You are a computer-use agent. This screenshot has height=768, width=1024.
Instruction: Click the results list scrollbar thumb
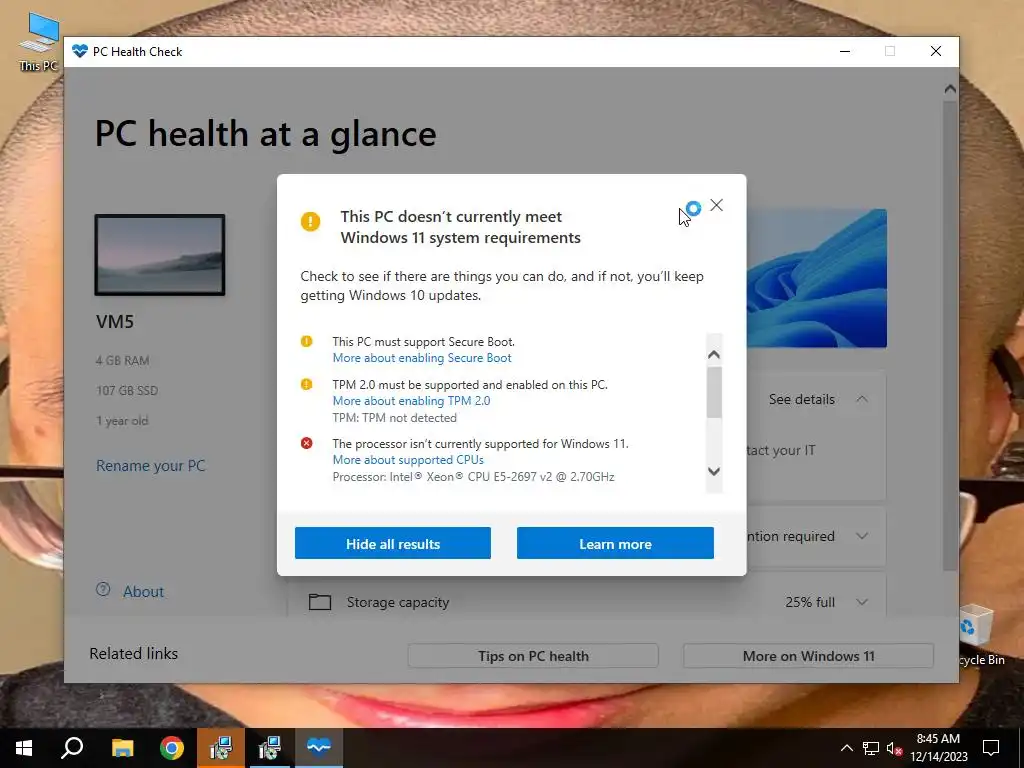(714, 392)
